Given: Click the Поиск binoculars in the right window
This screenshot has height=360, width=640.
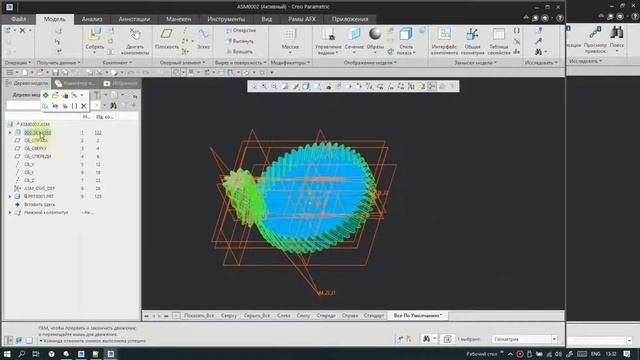Looking at the screenshot, I should (x=617, y=33).
